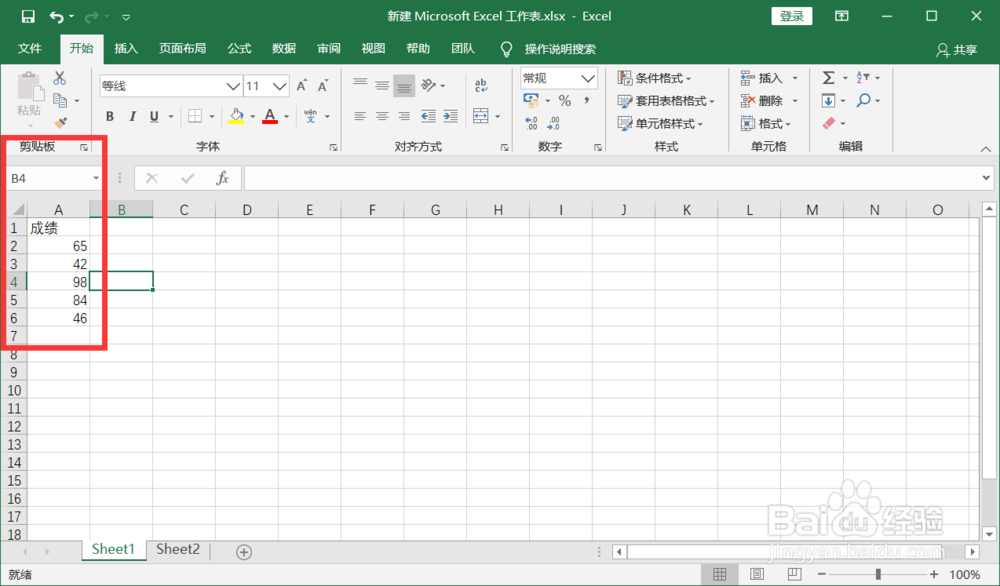
Task: Select bottom align icon
Action: 404,85
